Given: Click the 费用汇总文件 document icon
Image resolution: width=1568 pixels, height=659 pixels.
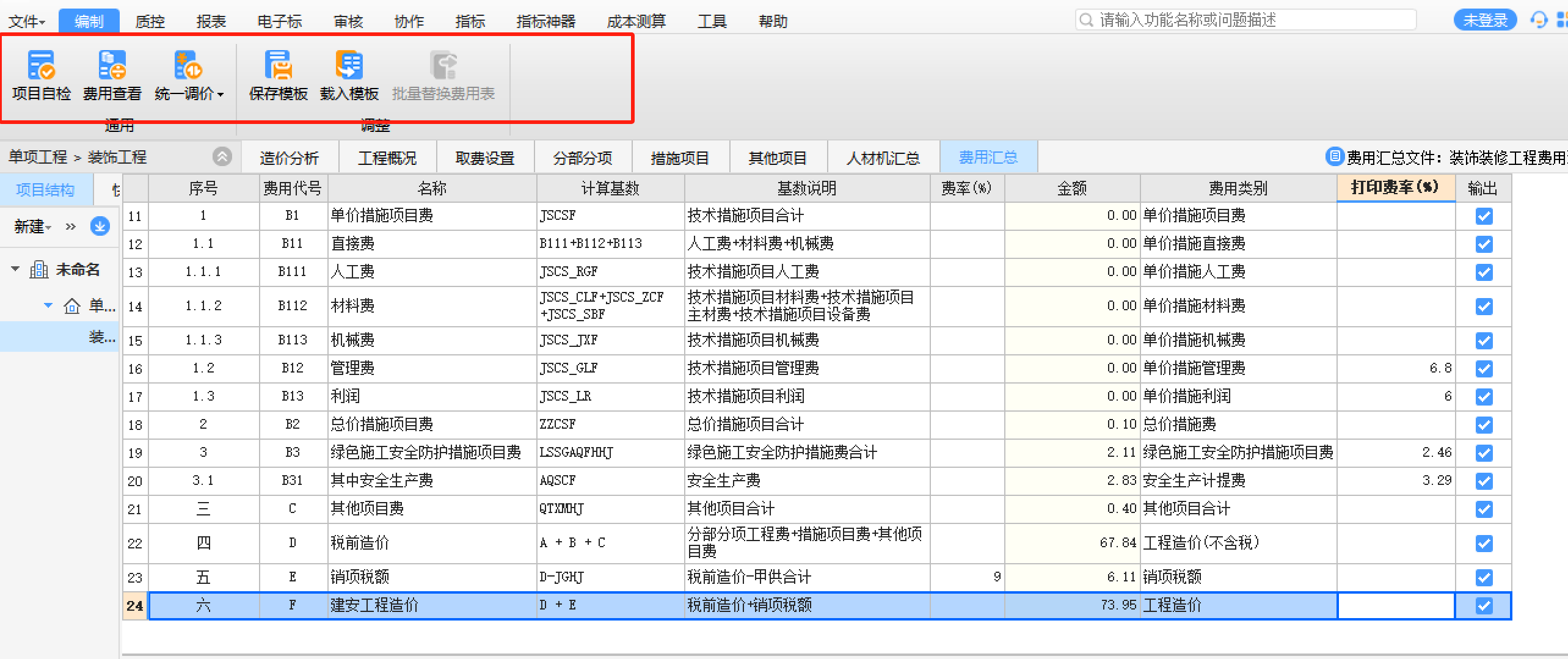Looking at the screenshot, I should pyautogui.click(x=1335, y=157).
